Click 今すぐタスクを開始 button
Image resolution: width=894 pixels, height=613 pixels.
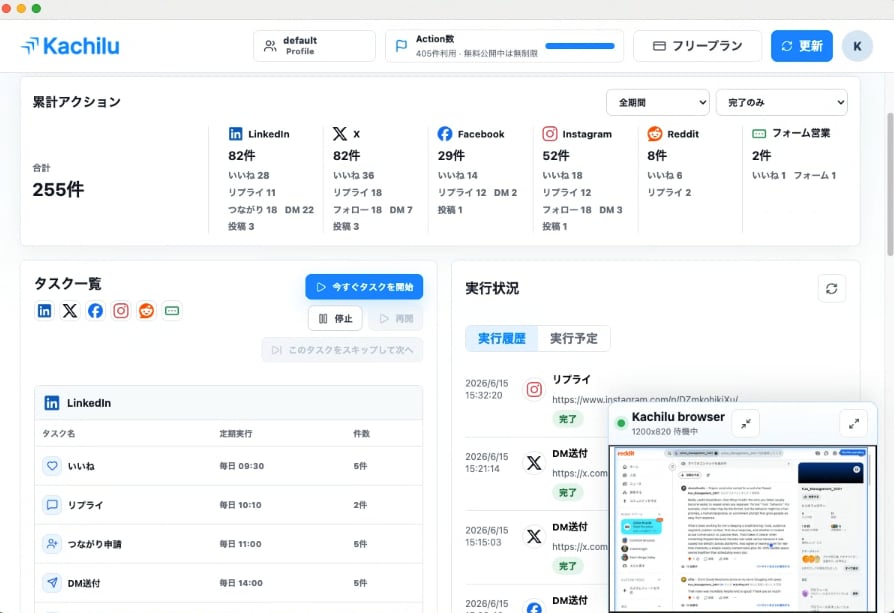[364, 287]
